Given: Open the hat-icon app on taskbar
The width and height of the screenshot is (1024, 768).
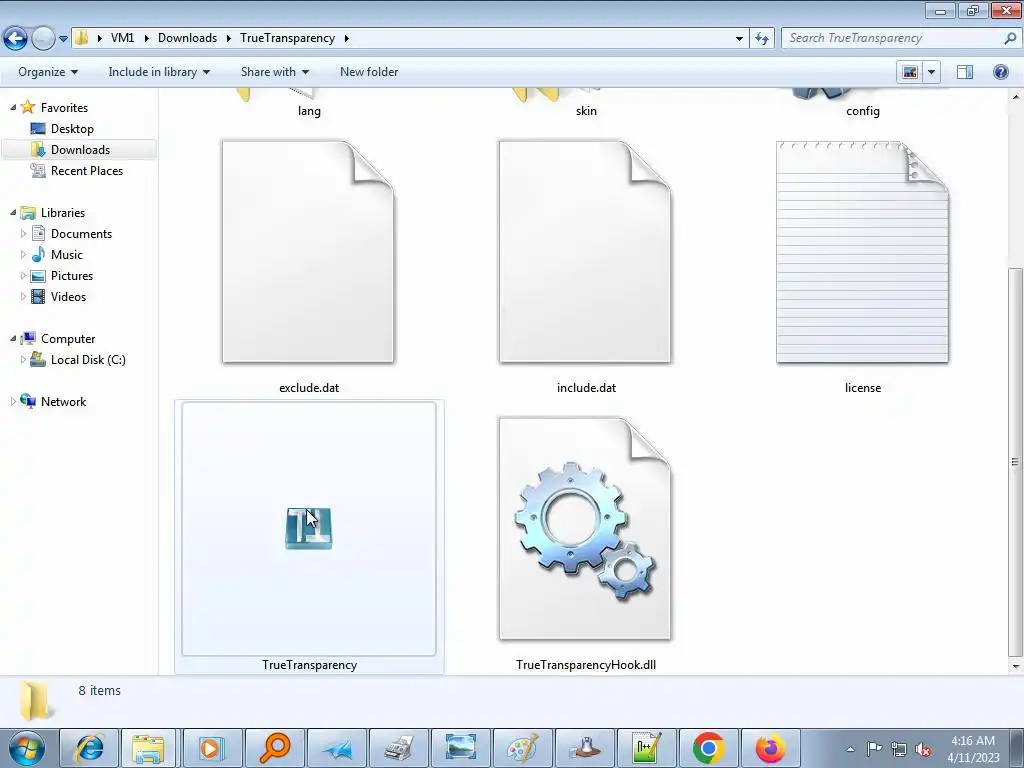Looking at the screenshot, I should [x=584, y=748].
